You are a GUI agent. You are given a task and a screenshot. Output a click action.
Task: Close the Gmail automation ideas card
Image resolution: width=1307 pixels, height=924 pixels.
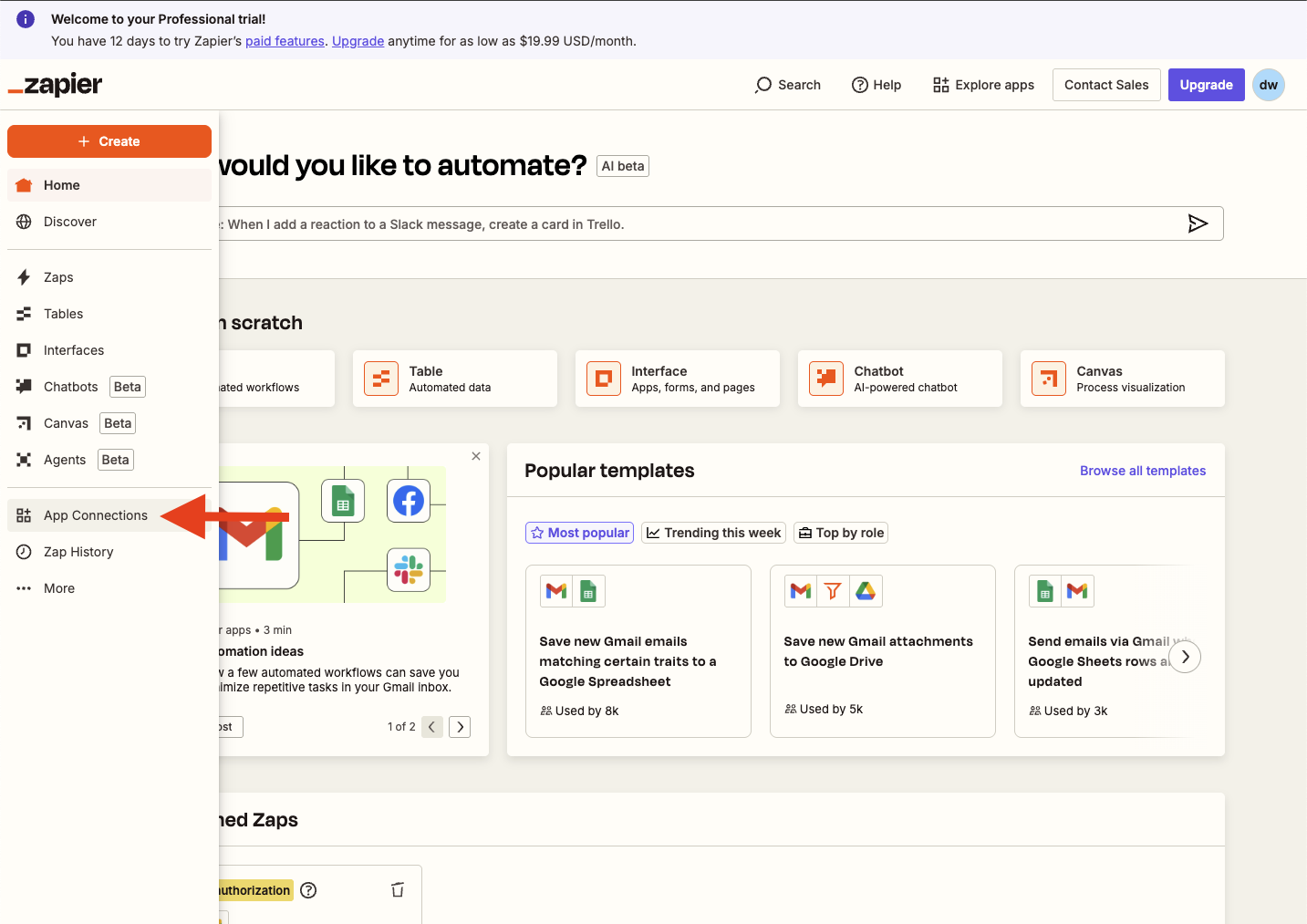pos(476,456)
